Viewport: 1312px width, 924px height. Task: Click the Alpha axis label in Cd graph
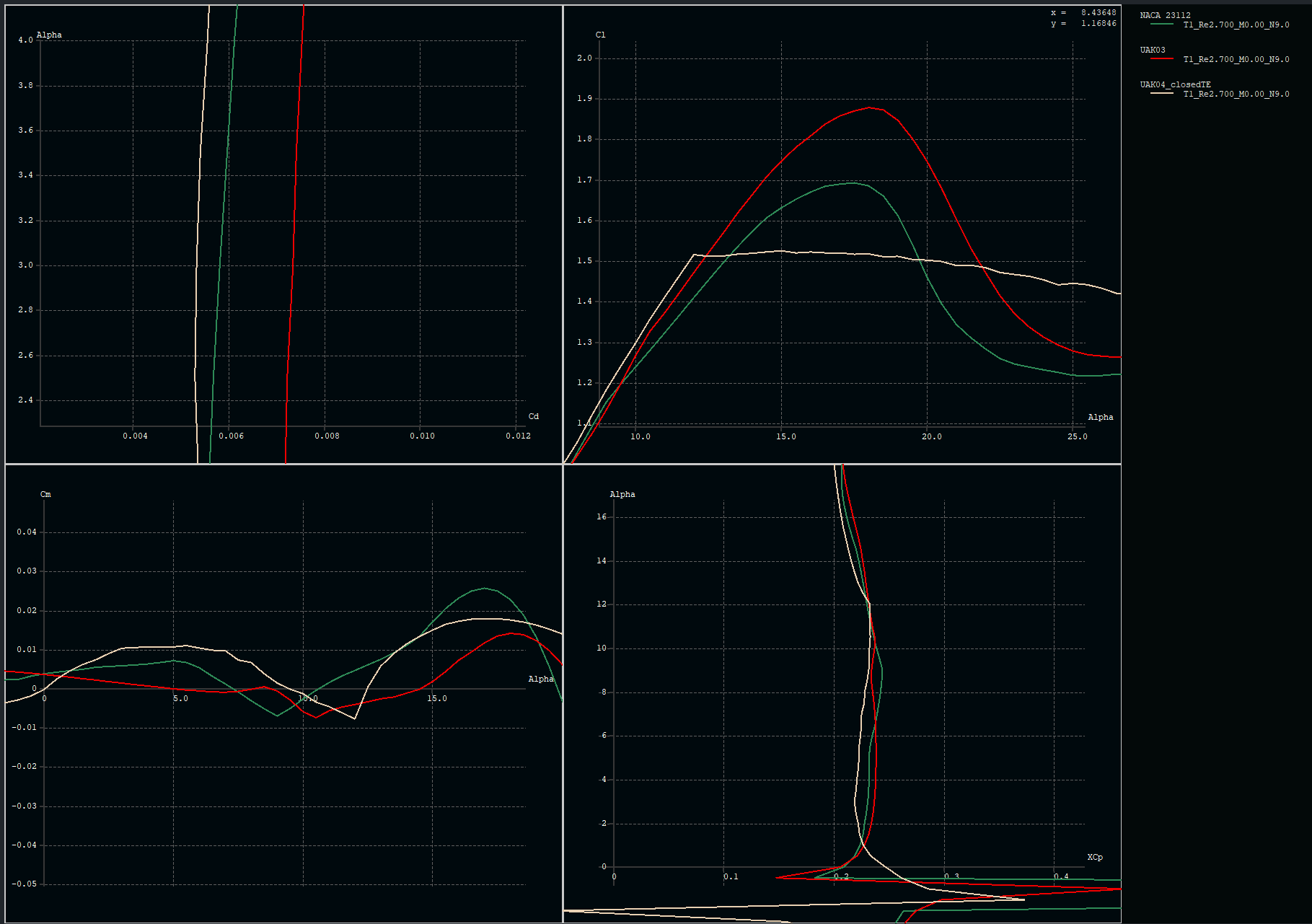pos(49,35)
